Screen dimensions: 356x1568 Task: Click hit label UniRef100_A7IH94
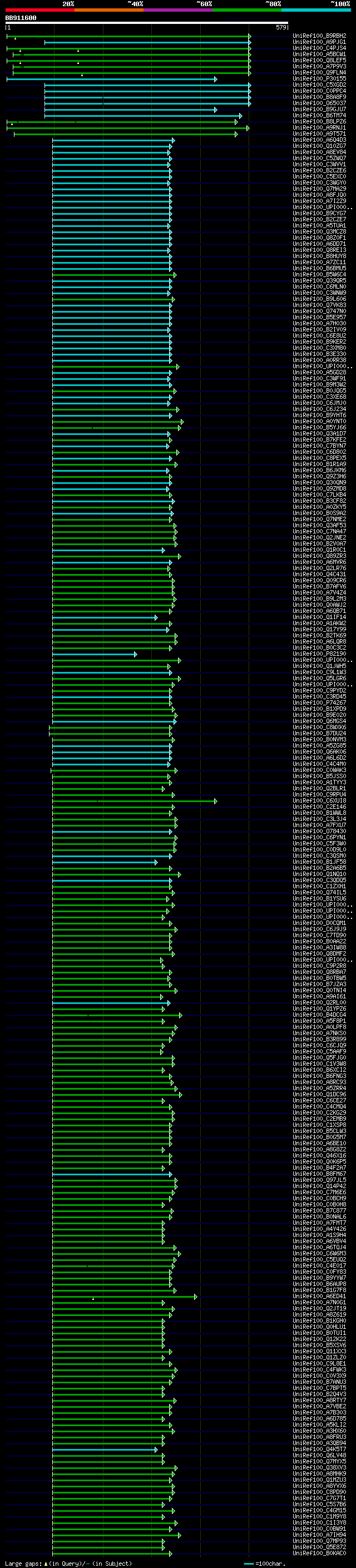(x=319, y=1535)
